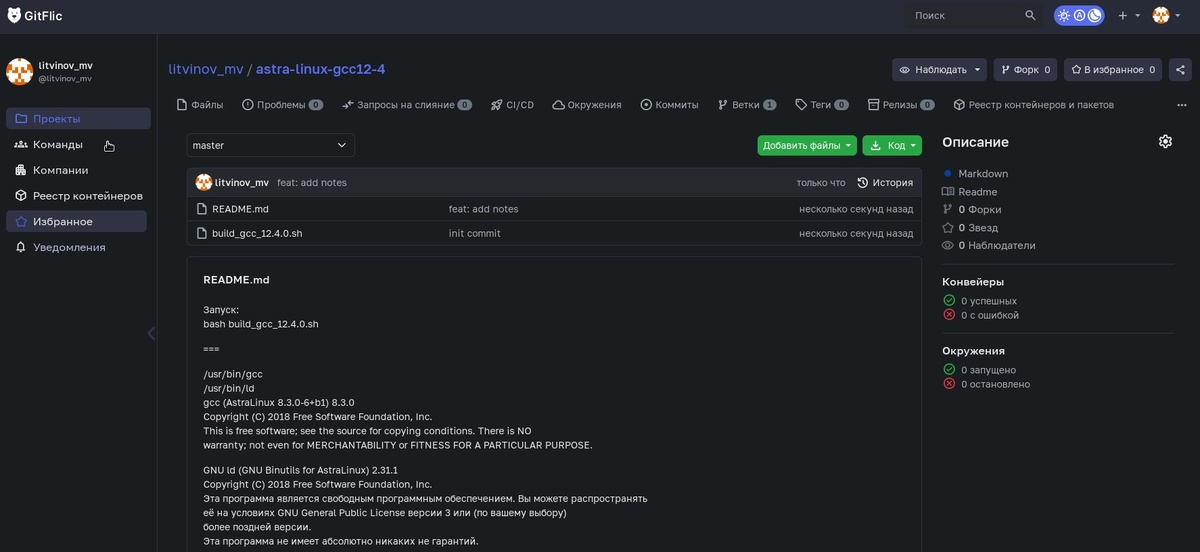The width and height of the screenshot is (1200, 552).
Task: Click the share icon button
Action: pos(1180,70)
